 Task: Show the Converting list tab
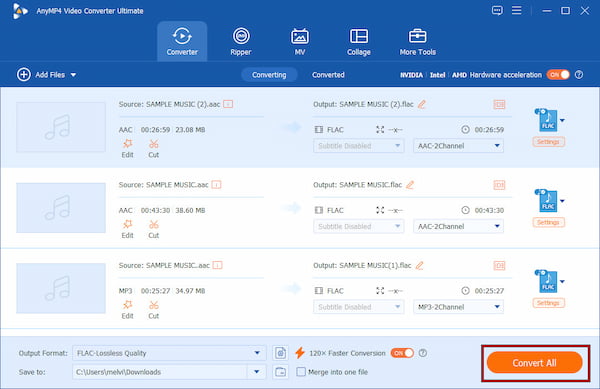click(269, 75)
